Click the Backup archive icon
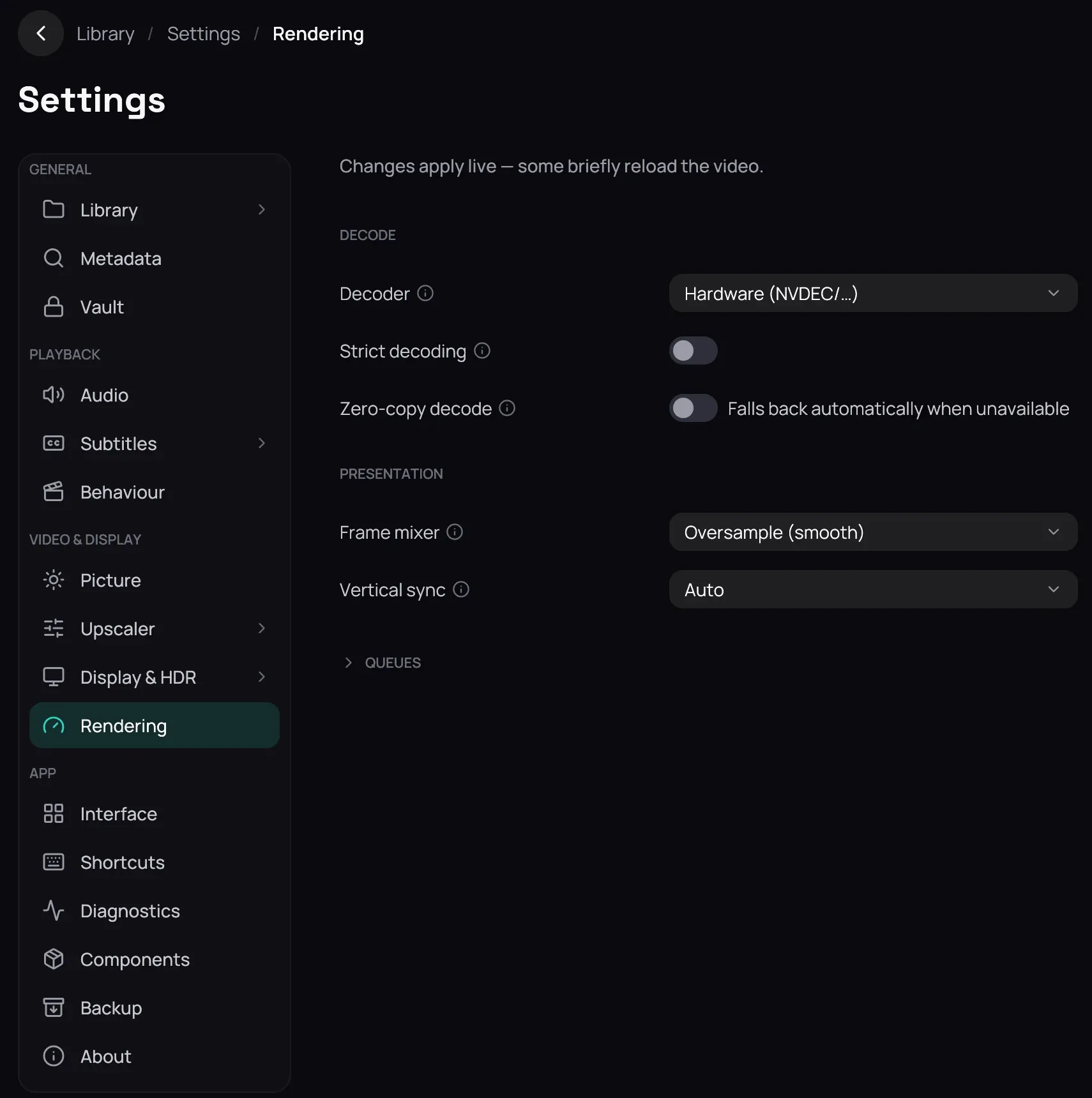 [54, 1007]
